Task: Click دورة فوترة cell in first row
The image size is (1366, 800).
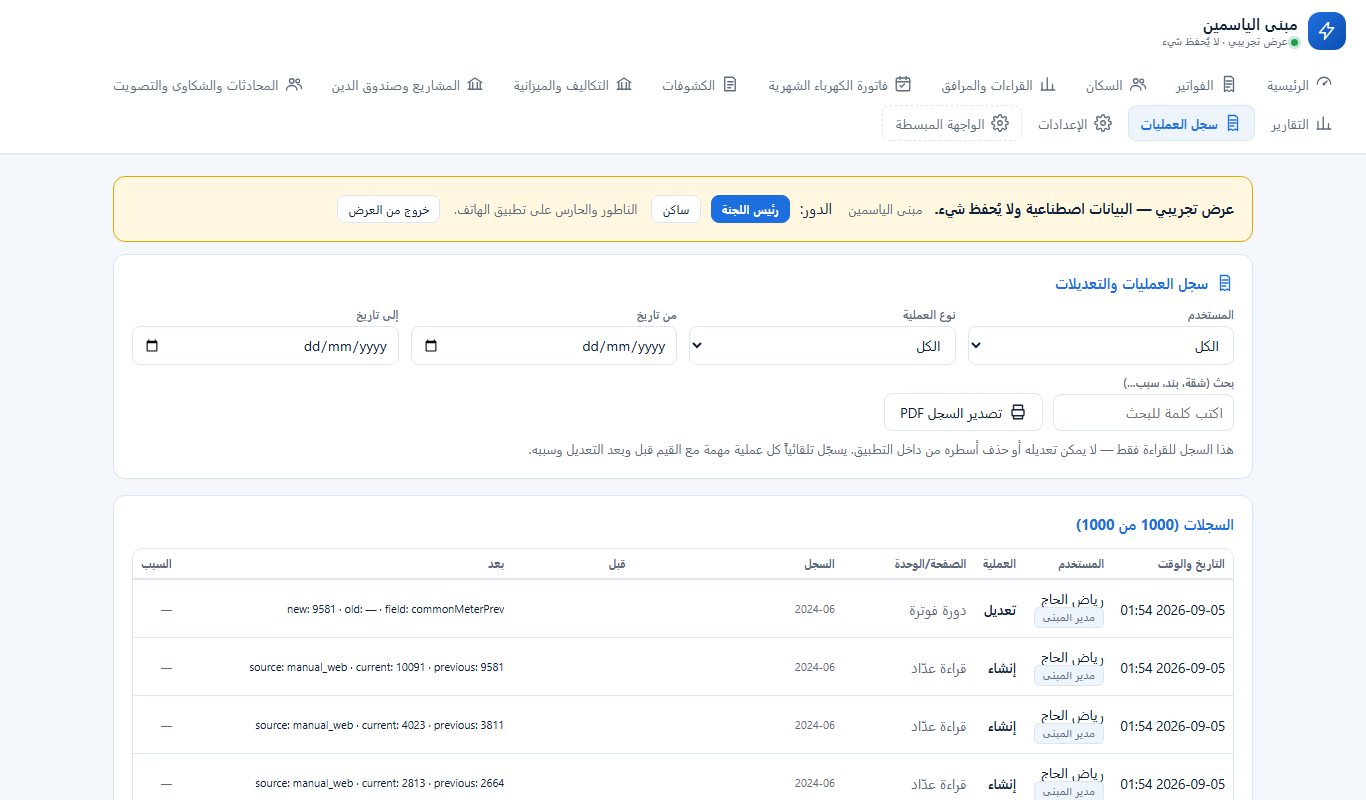Action: pyautogui.click(x=936, y=609)
